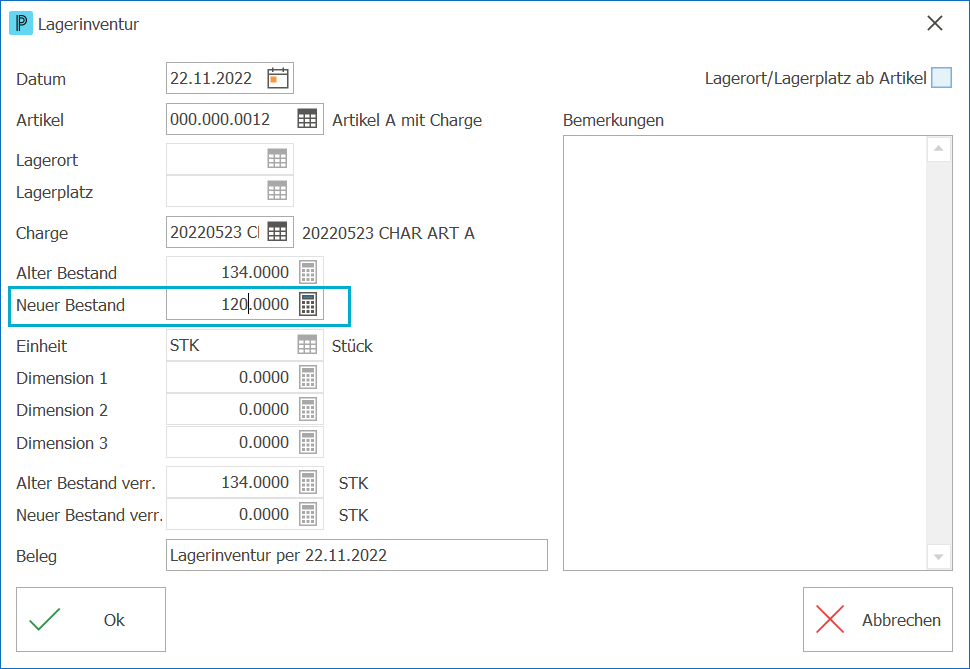Click the Beleg field Lagerinventur per 22.11.2022
This screenshot has height=669, width=970.
357,555
